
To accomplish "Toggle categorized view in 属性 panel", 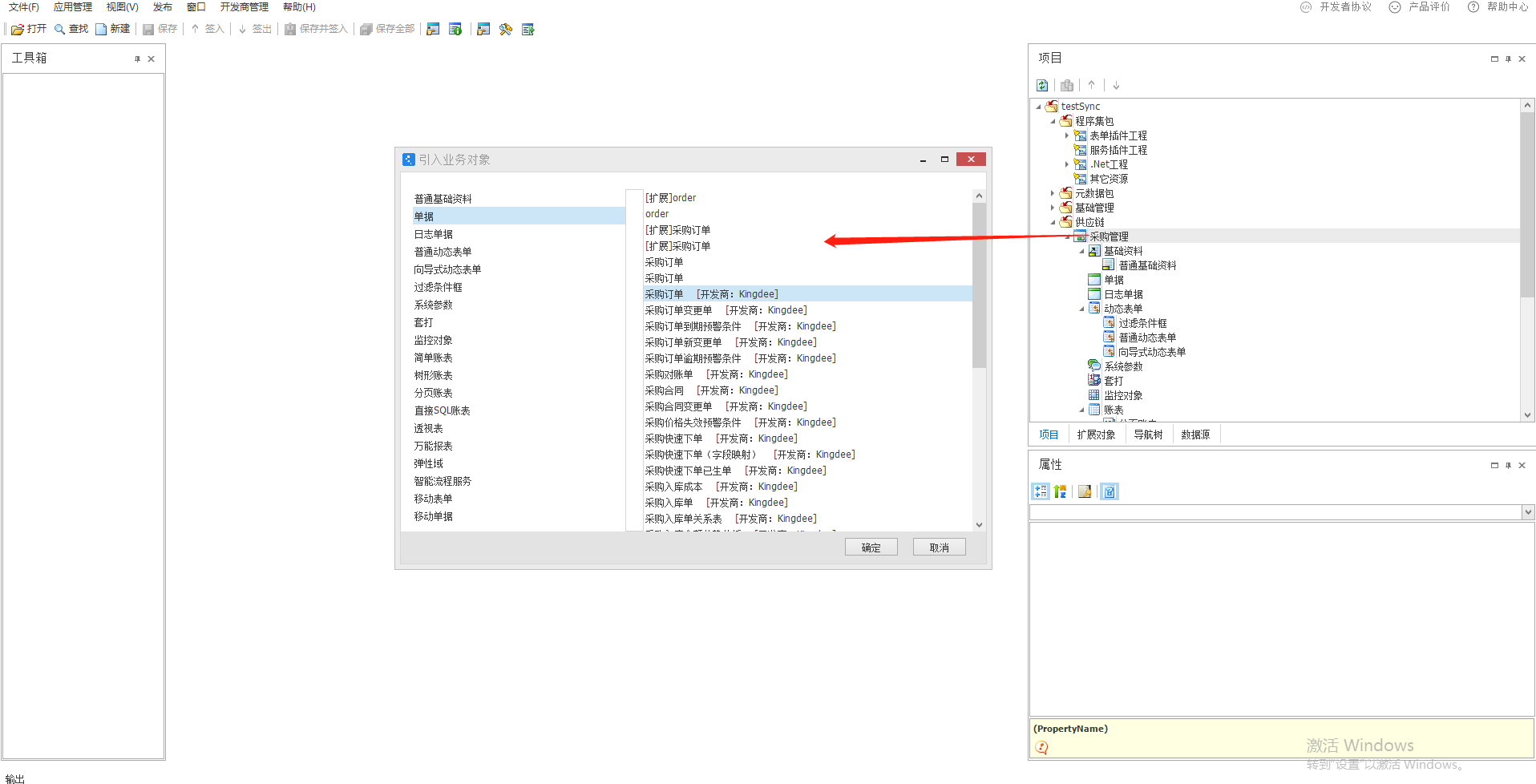I will [1040, 492].
